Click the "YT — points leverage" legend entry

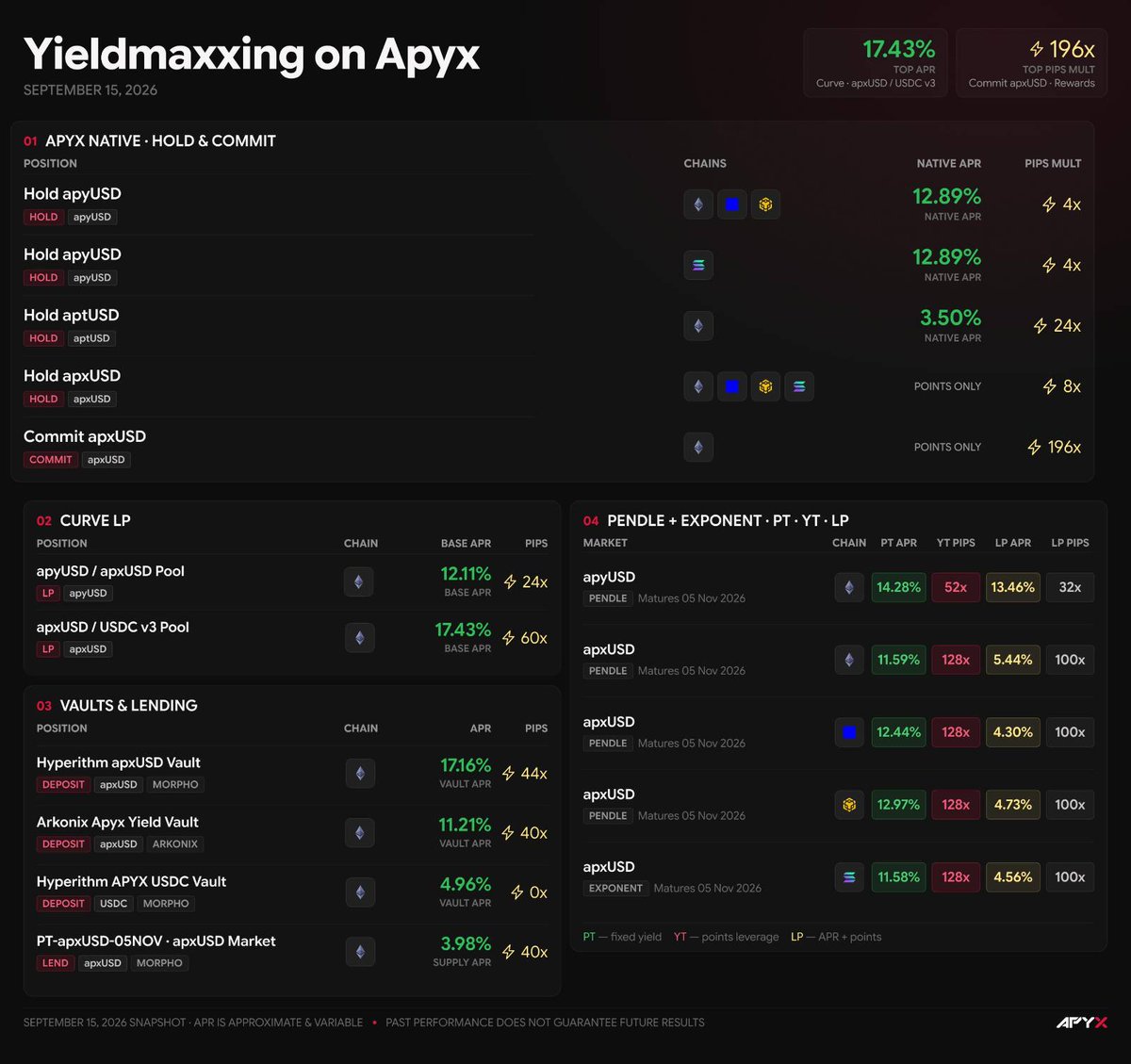pos(726,937)
